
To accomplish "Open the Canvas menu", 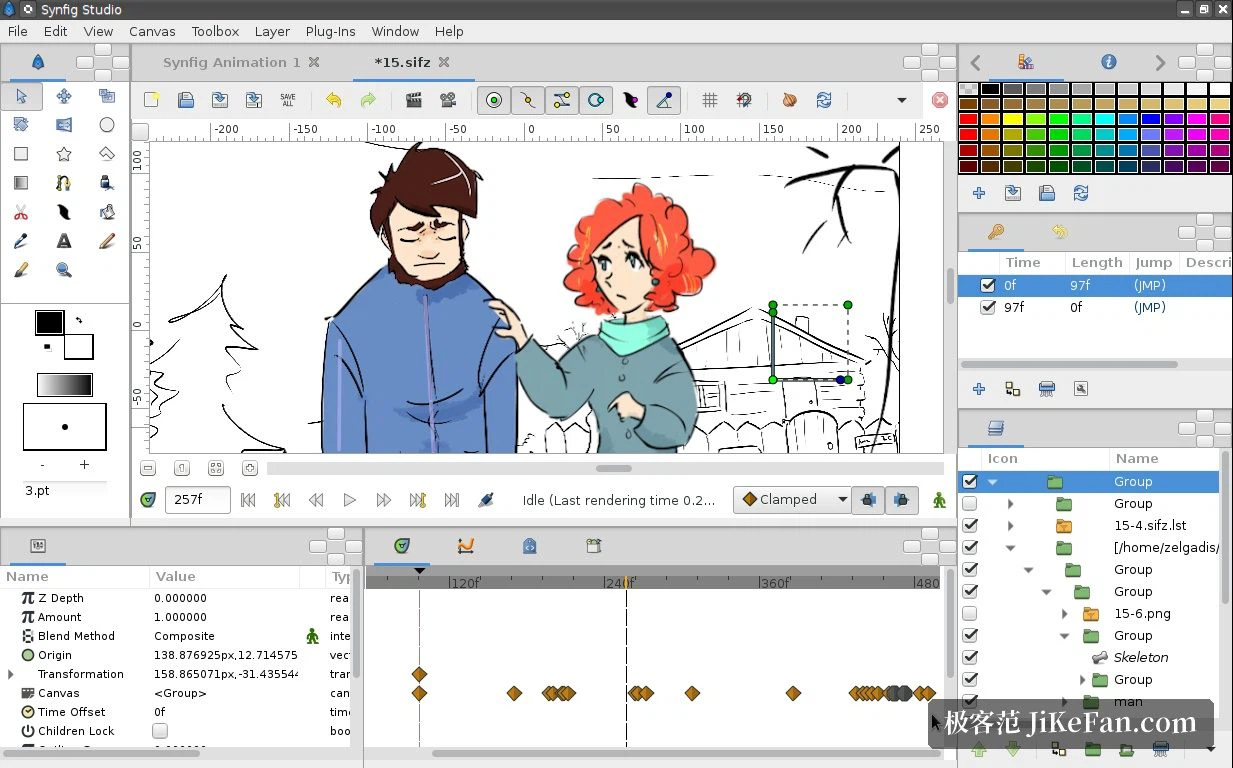I will 152,31.
